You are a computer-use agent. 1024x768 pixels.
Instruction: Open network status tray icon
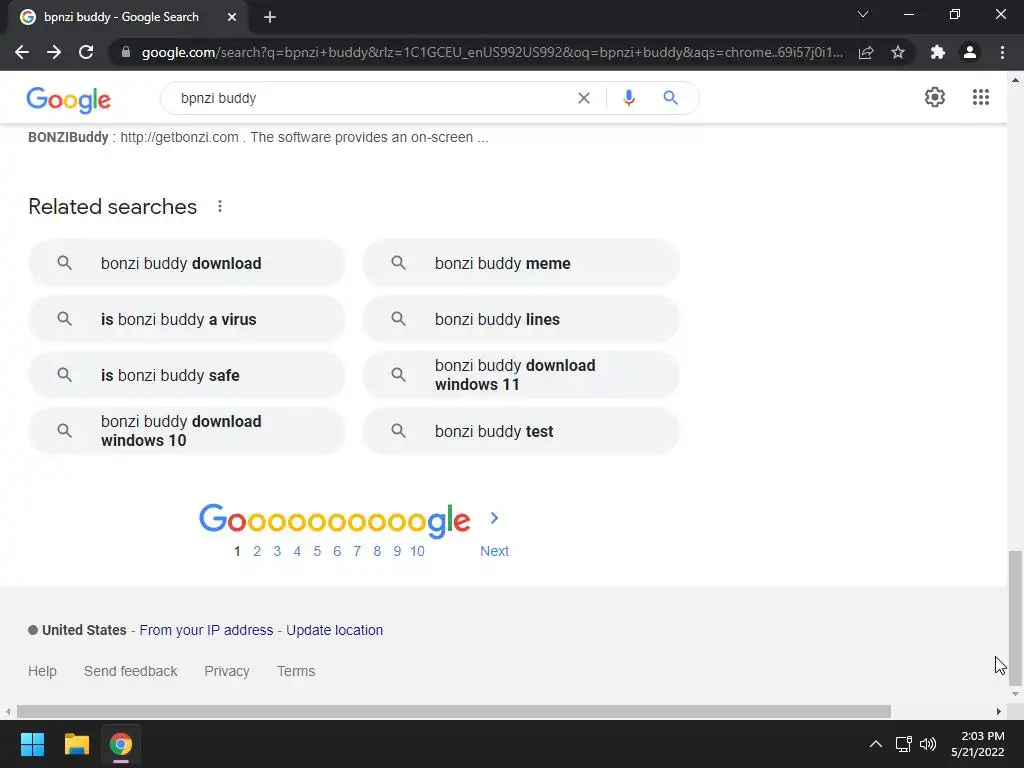coord(904,744)
